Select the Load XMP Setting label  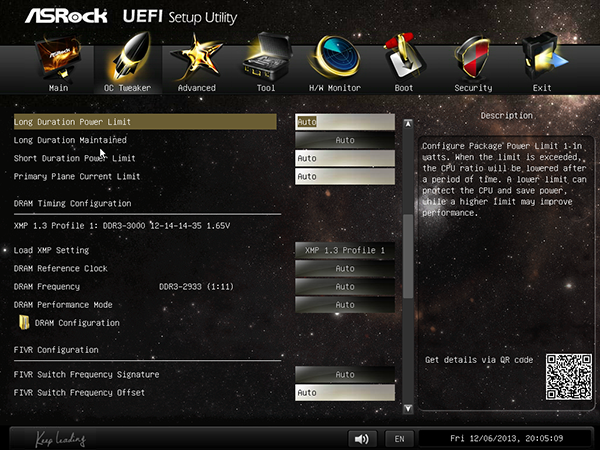pyautogui.click(x=51, y=250)
